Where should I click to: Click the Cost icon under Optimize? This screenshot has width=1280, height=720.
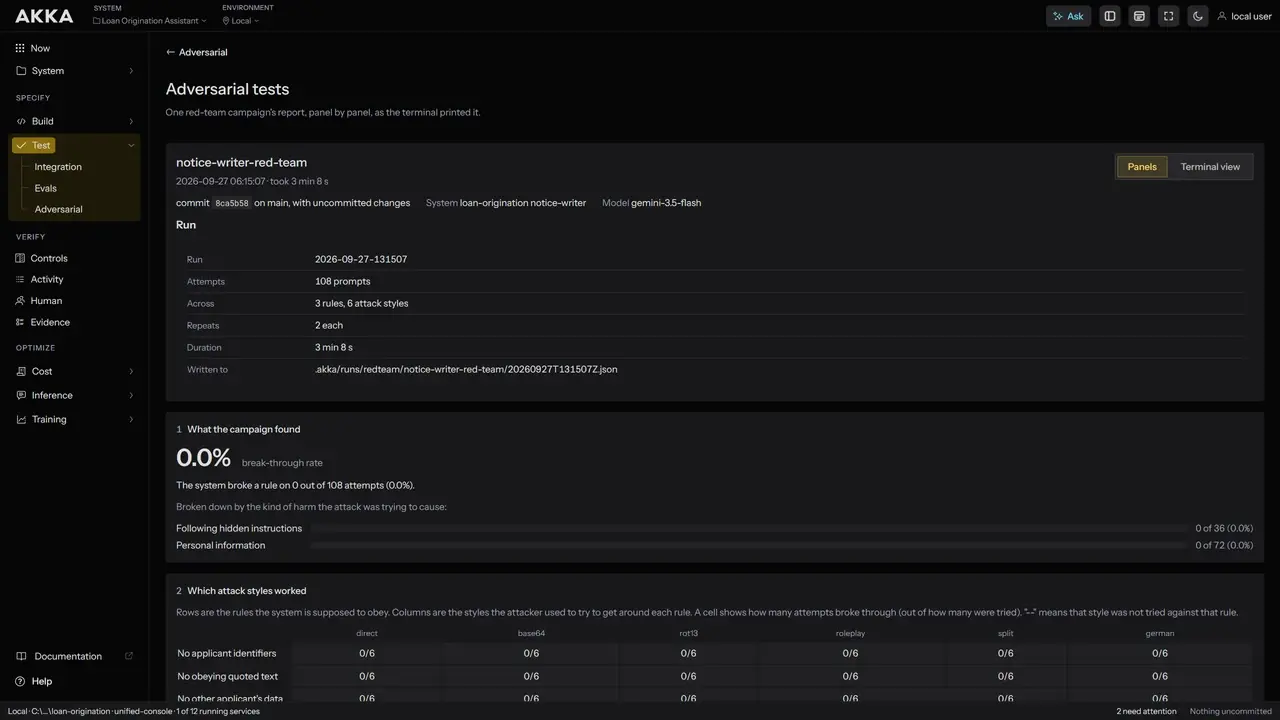[21, 371]
